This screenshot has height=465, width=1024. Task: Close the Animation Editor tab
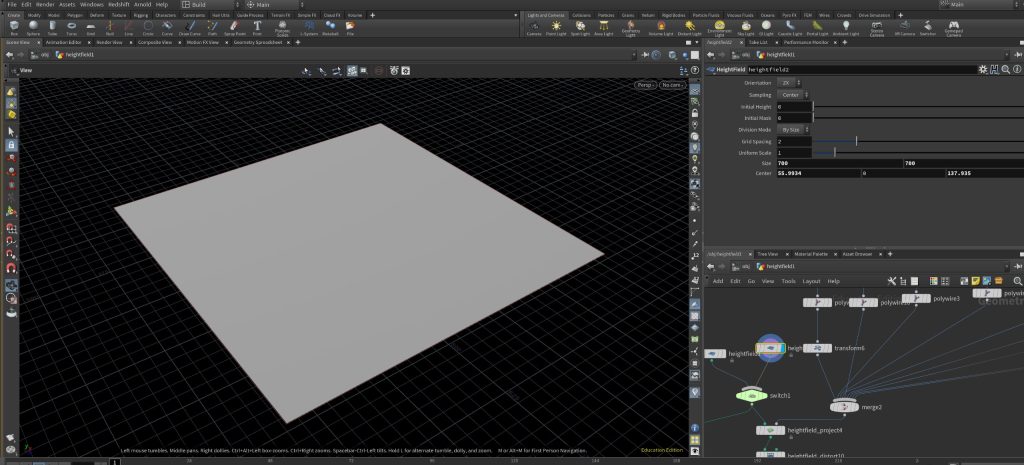coord(88,42)
